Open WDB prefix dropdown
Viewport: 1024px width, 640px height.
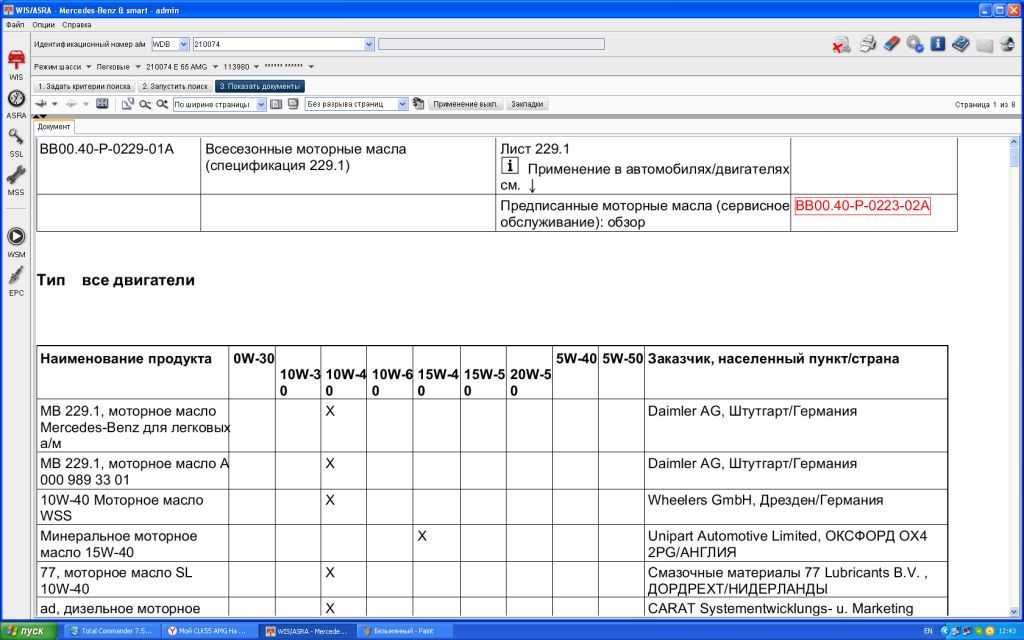(x=184, y=44)
